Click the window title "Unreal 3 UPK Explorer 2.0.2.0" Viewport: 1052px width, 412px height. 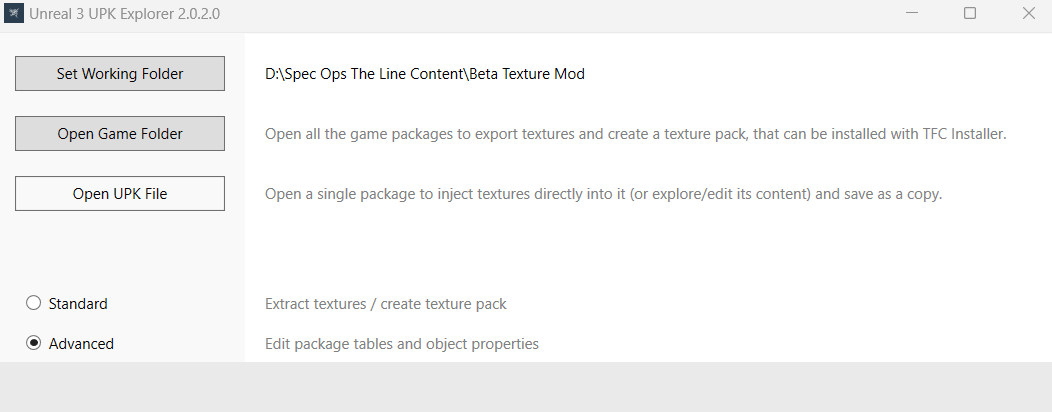tap(125, 14)
